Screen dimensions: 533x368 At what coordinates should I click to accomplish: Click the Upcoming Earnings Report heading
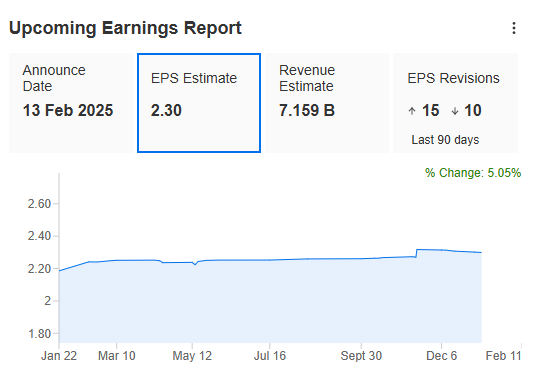pos(125,28)
